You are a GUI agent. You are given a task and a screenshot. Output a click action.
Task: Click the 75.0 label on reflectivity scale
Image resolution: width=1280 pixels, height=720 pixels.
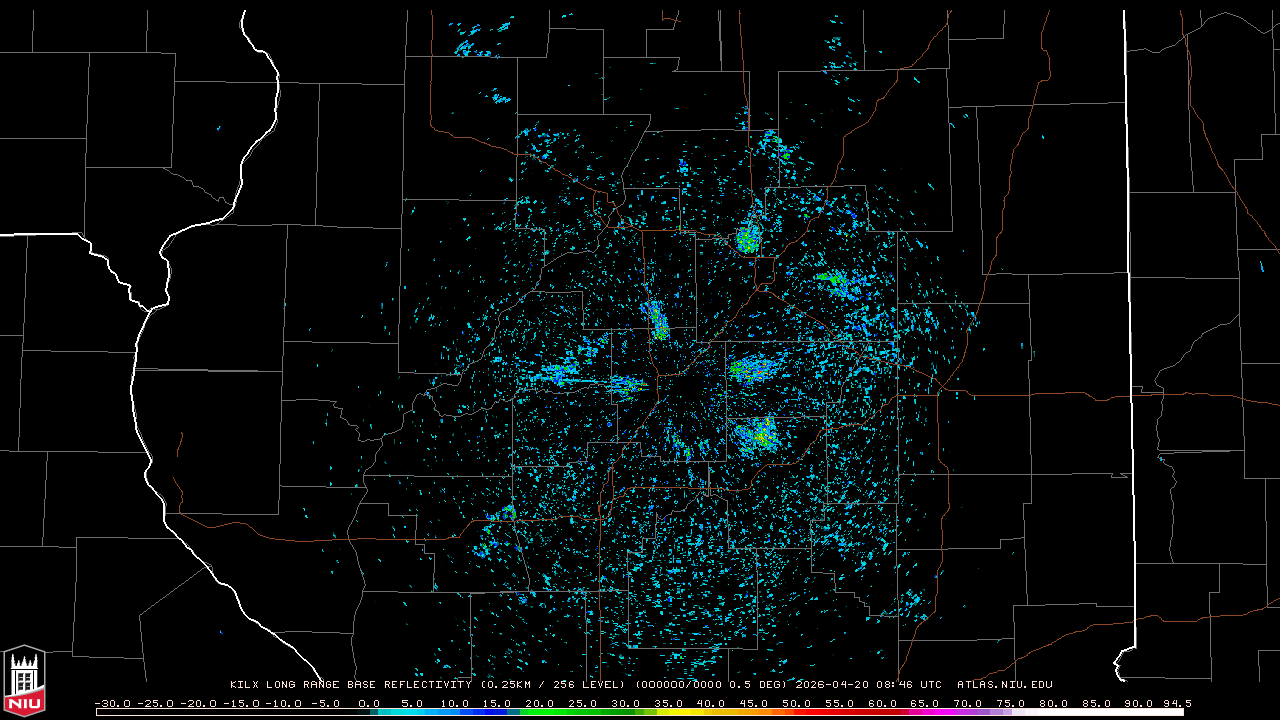[1010, 703]
